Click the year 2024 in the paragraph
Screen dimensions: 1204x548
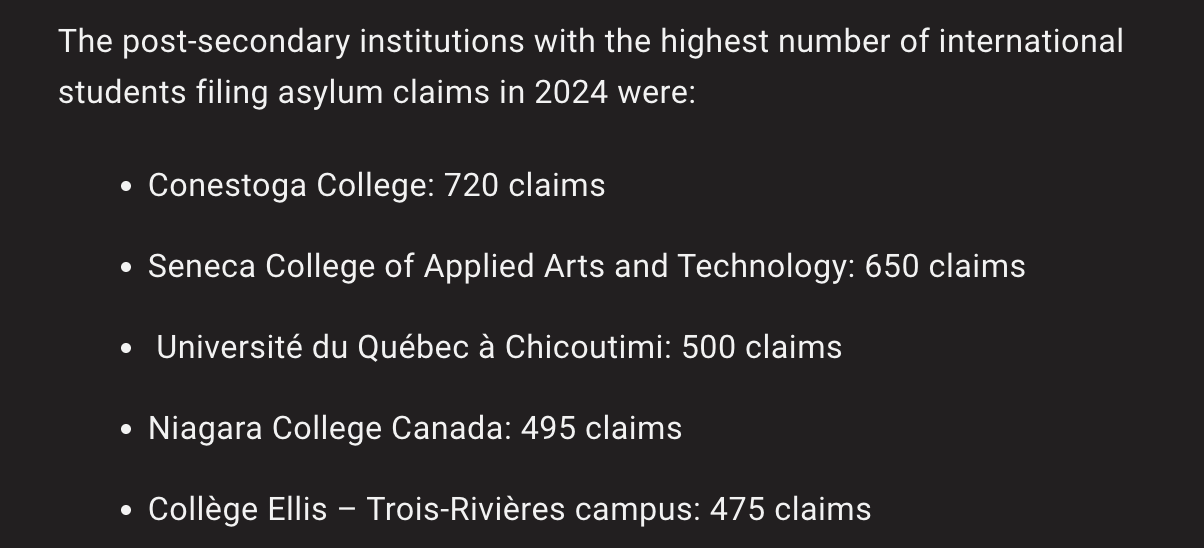click(x=571, y=93)
